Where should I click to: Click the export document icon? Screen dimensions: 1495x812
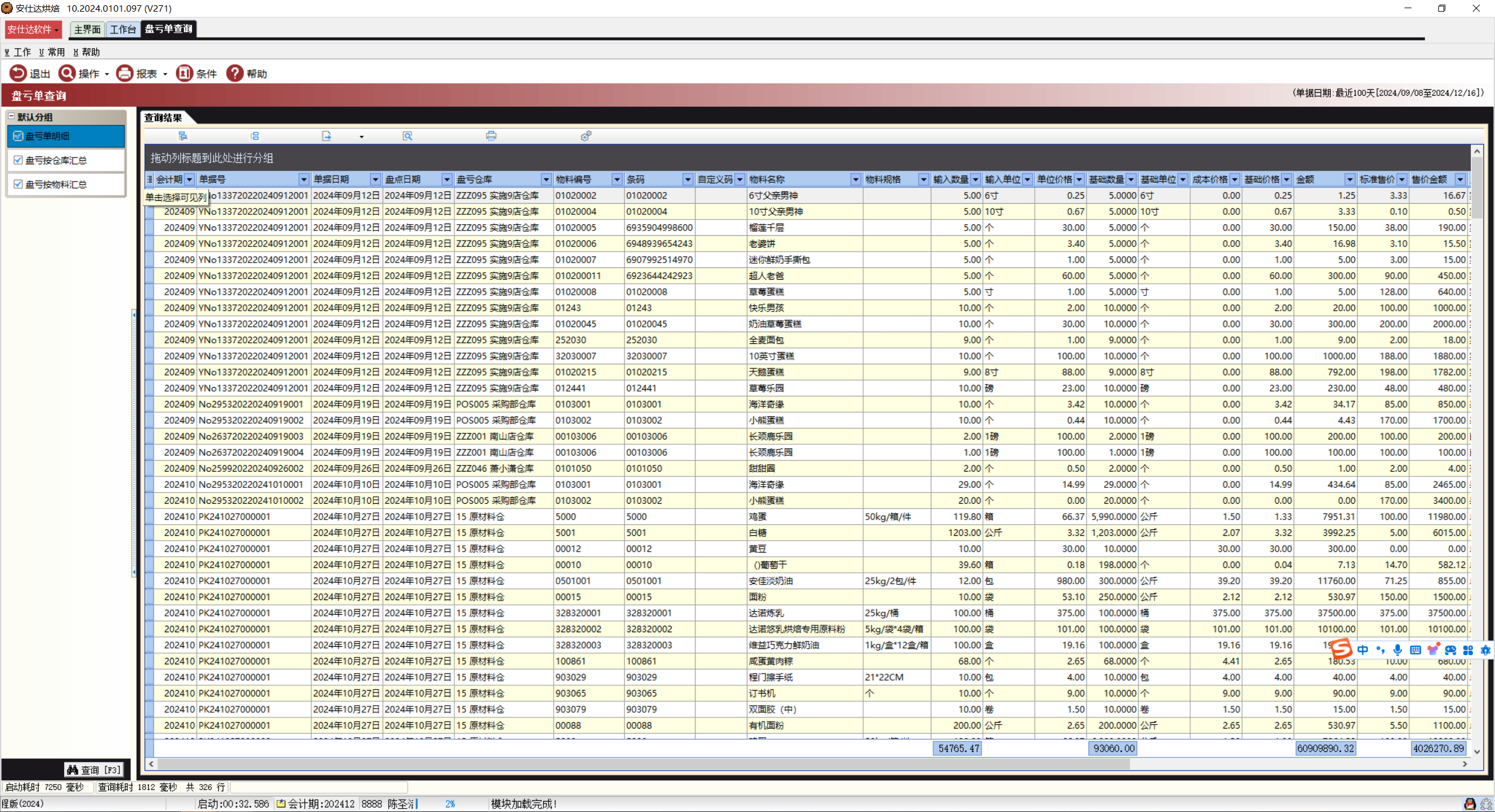pyautogui.click(x=326, y=136)
